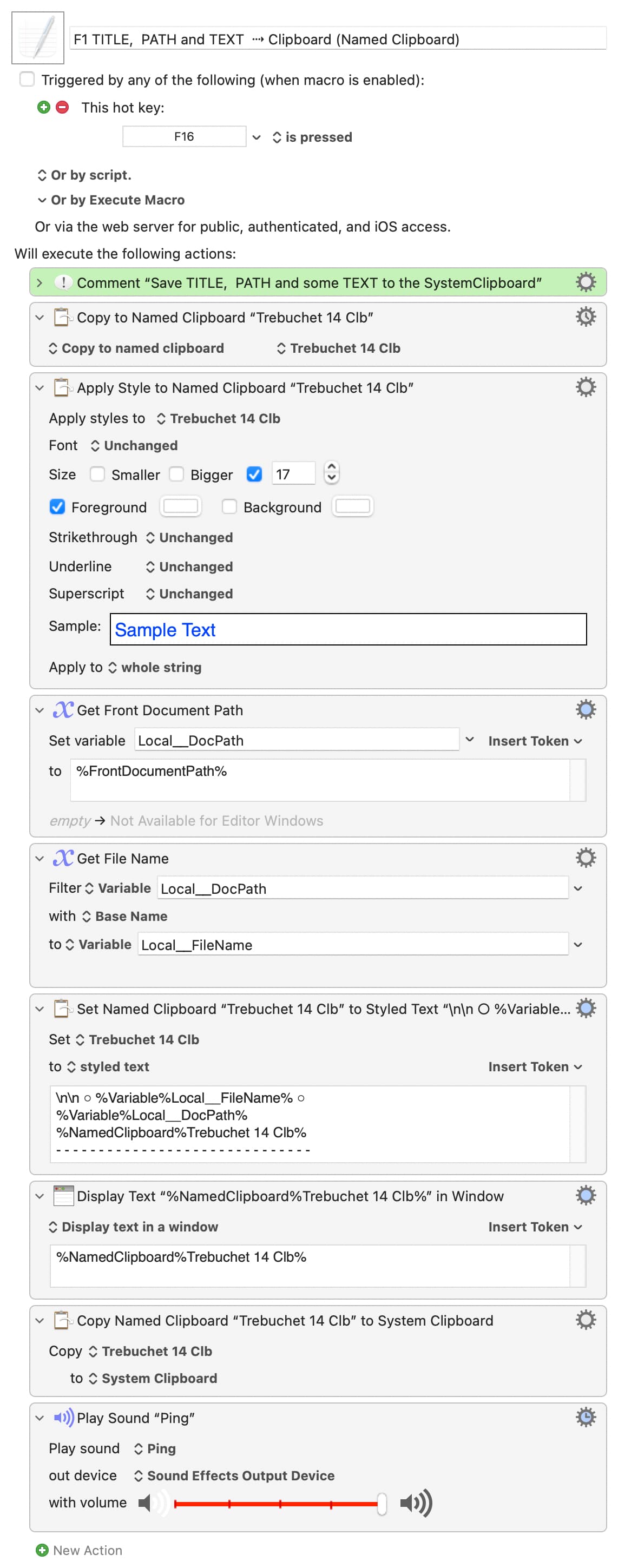This screenshot has height=1568, width=618.
Task: Expand the collapsed Comment action
Action: (x=40, y=282)
